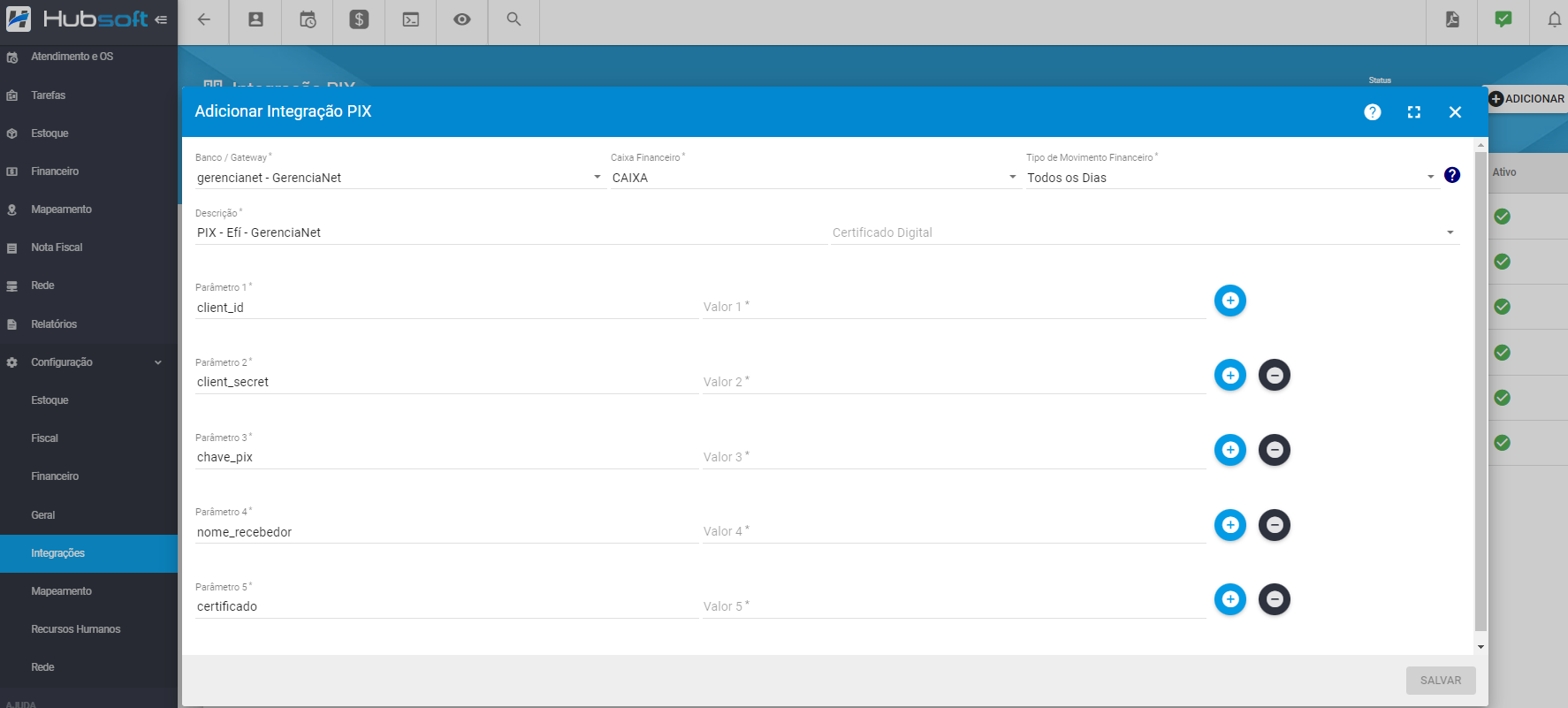Image resolution: width=1568 pixels, height=708 pixels.
Task: Open Relatórios sidebar menu
Action: (x=88, y=324)
